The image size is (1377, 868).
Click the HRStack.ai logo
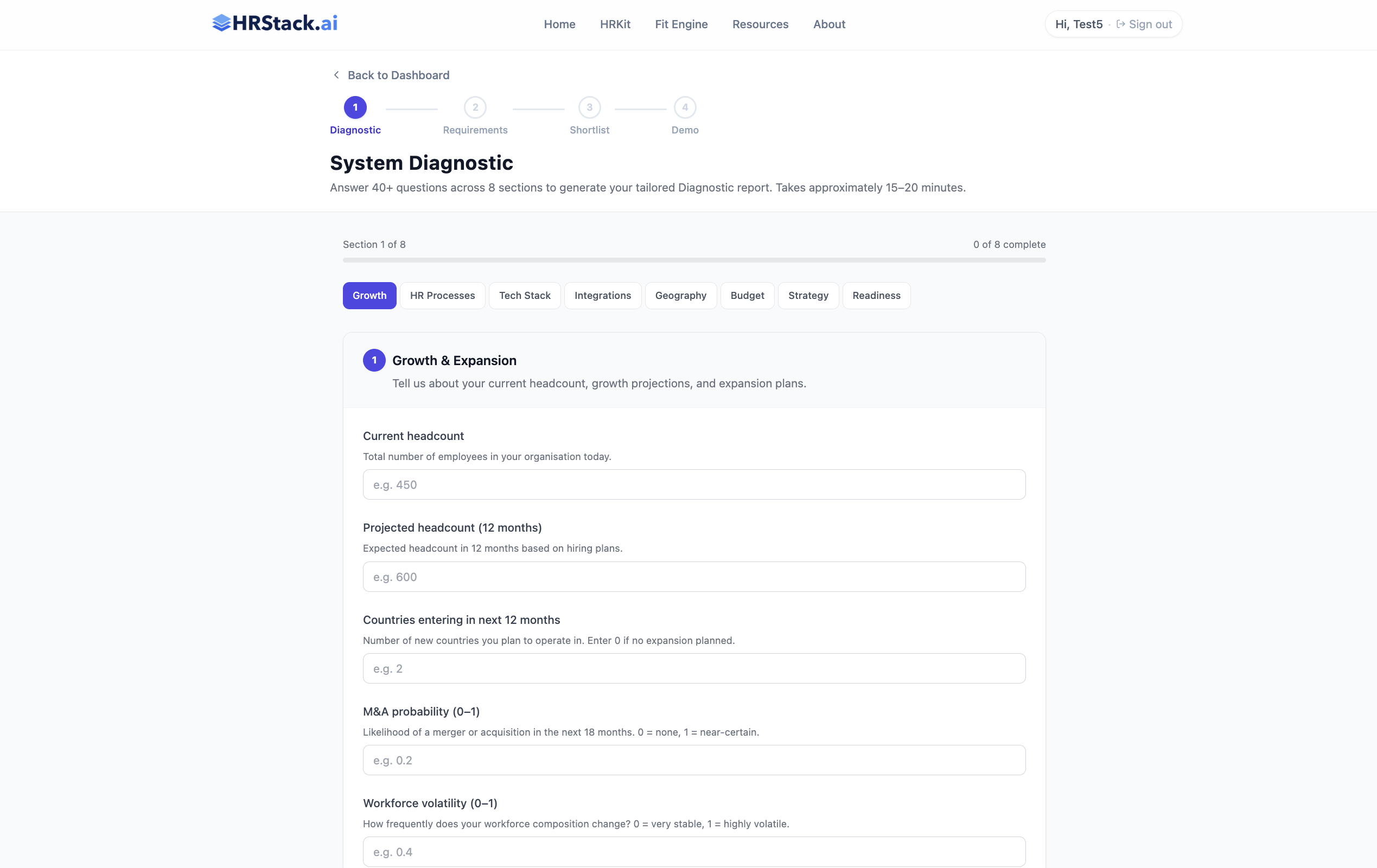(x=275, y=23)
